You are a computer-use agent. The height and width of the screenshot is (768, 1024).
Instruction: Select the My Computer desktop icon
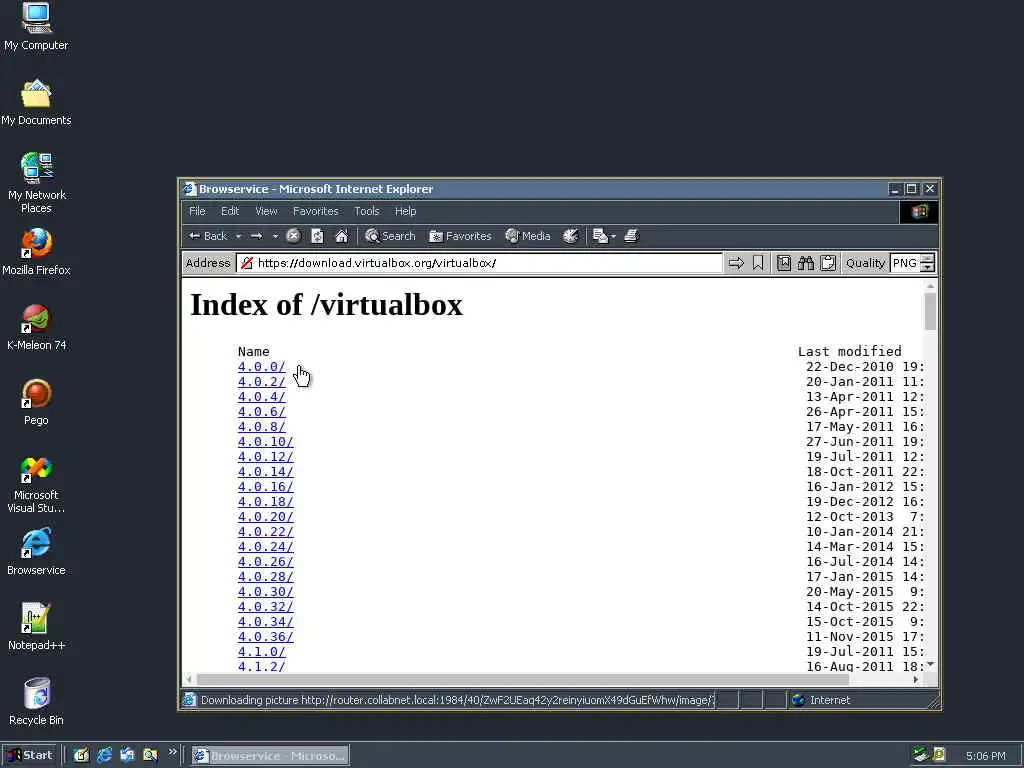36,27
